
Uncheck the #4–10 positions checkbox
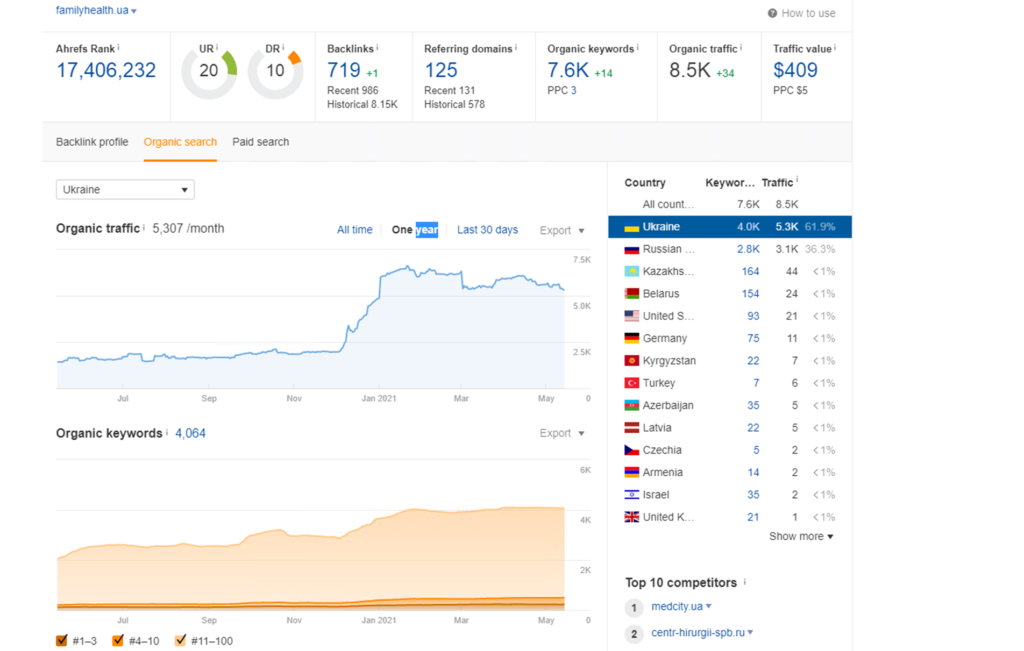118,641
